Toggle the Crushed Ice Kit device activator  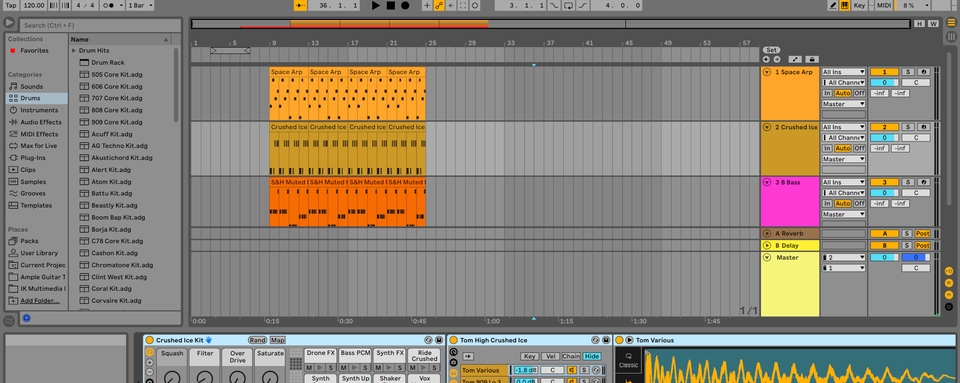149,340
